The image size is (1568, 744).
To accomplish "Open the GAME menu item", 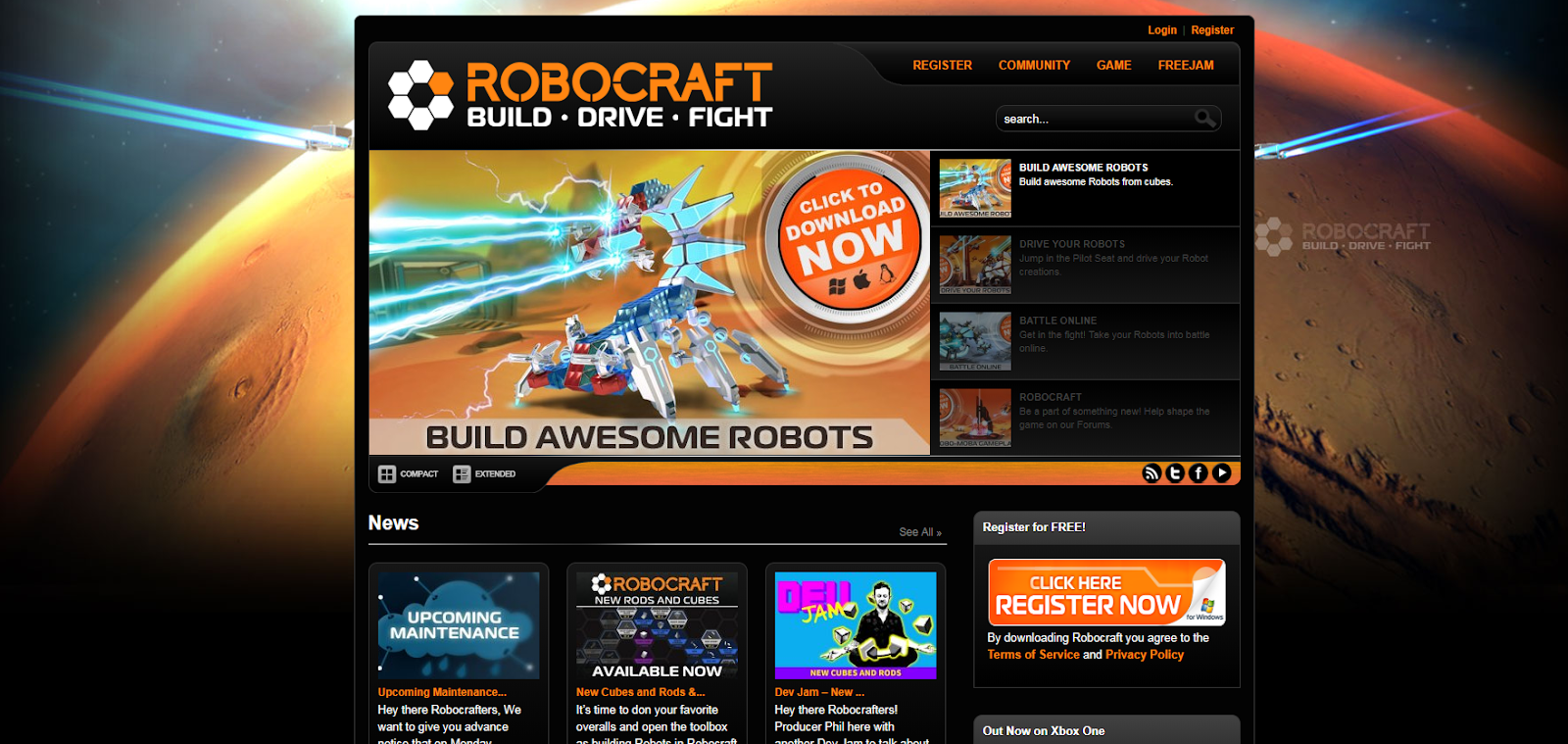I will (x=1113, y=66).
